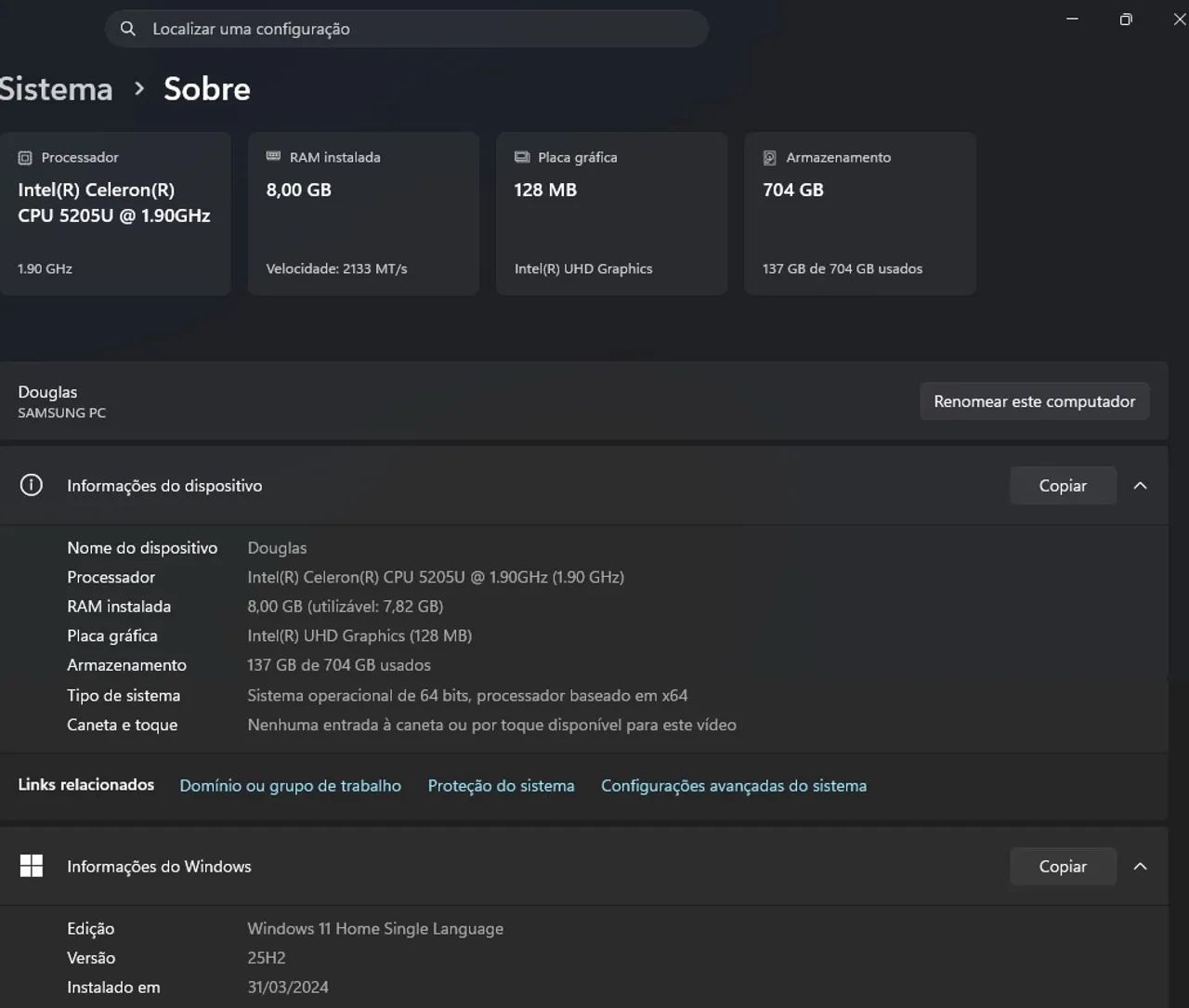Viewport: 1189px width, 1008px height.
Task: Collapse the Informações do dispositivo section
Action: [1141, 485]
